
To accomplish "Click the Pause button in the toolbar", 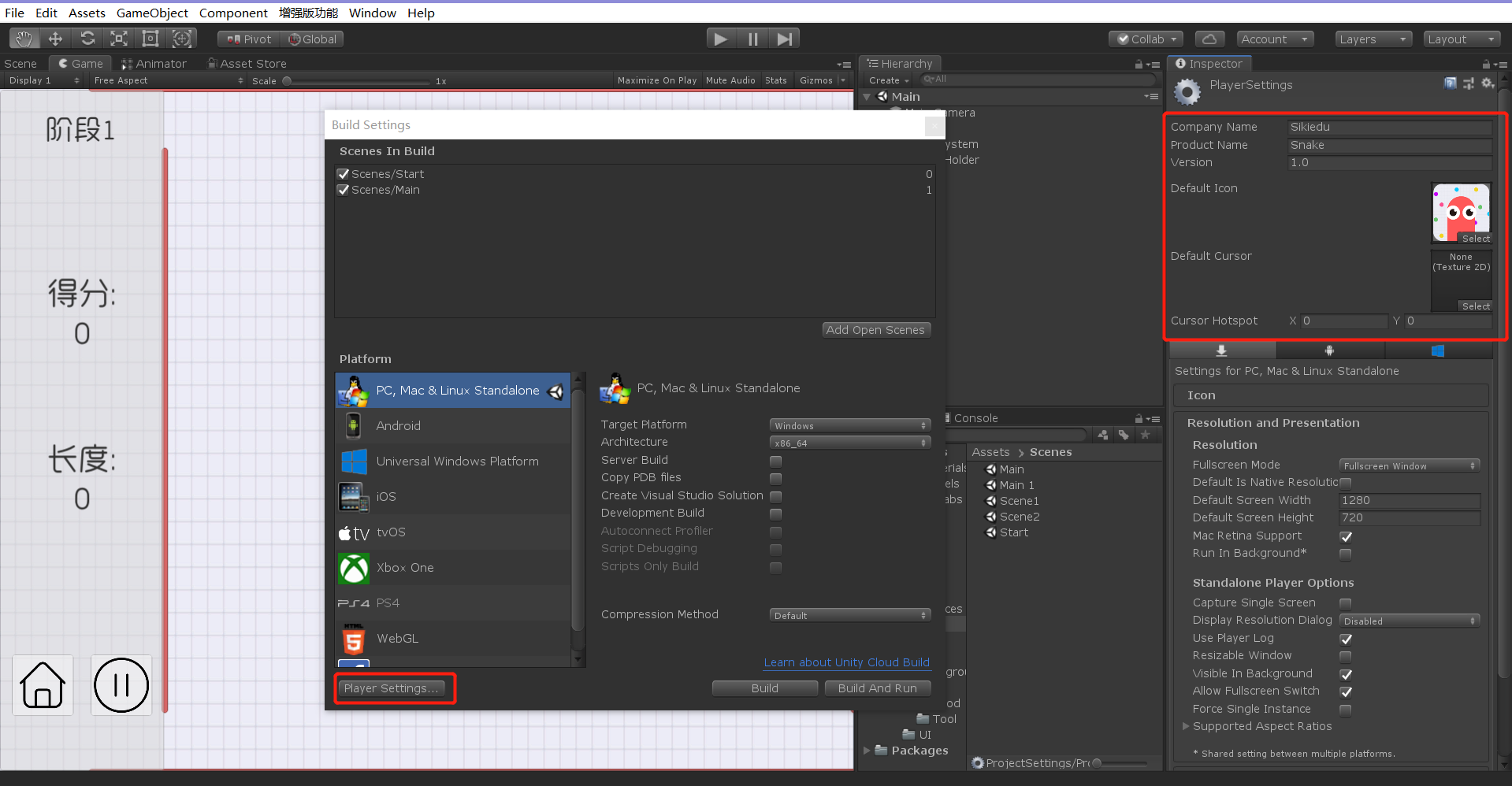I will coord(753,39).
